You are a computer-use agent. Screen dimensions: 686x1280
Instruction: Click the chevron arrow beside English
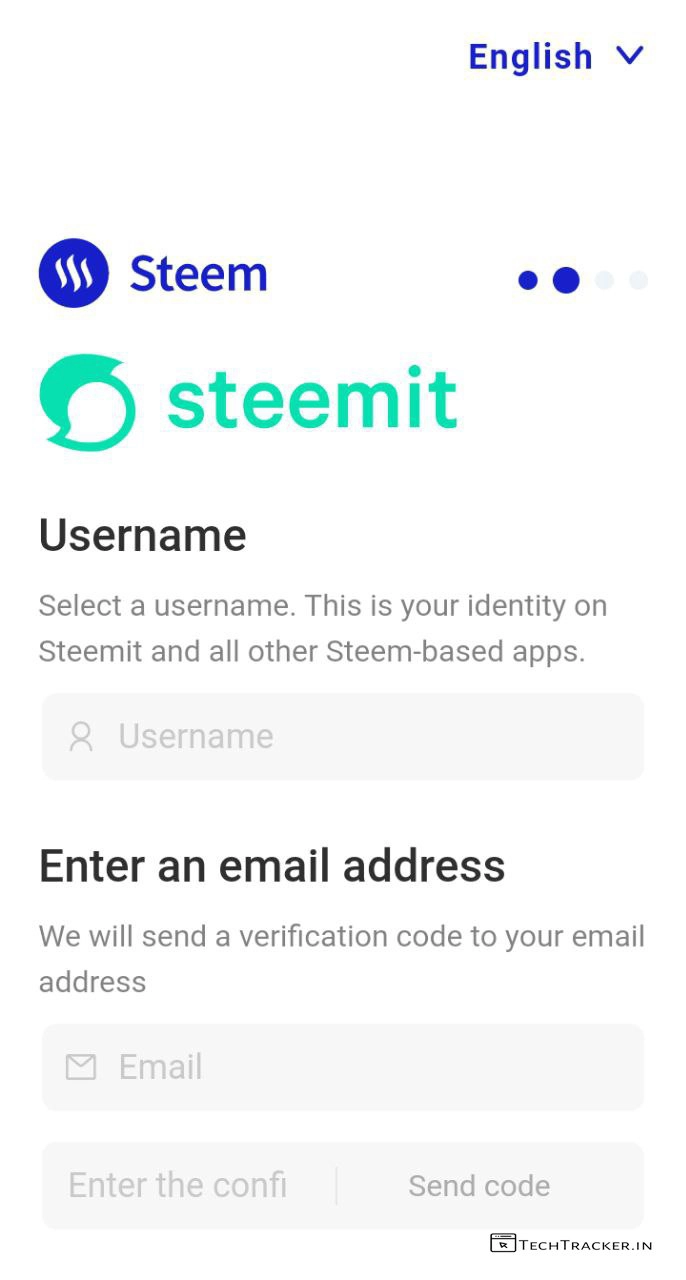pos(629,54)
